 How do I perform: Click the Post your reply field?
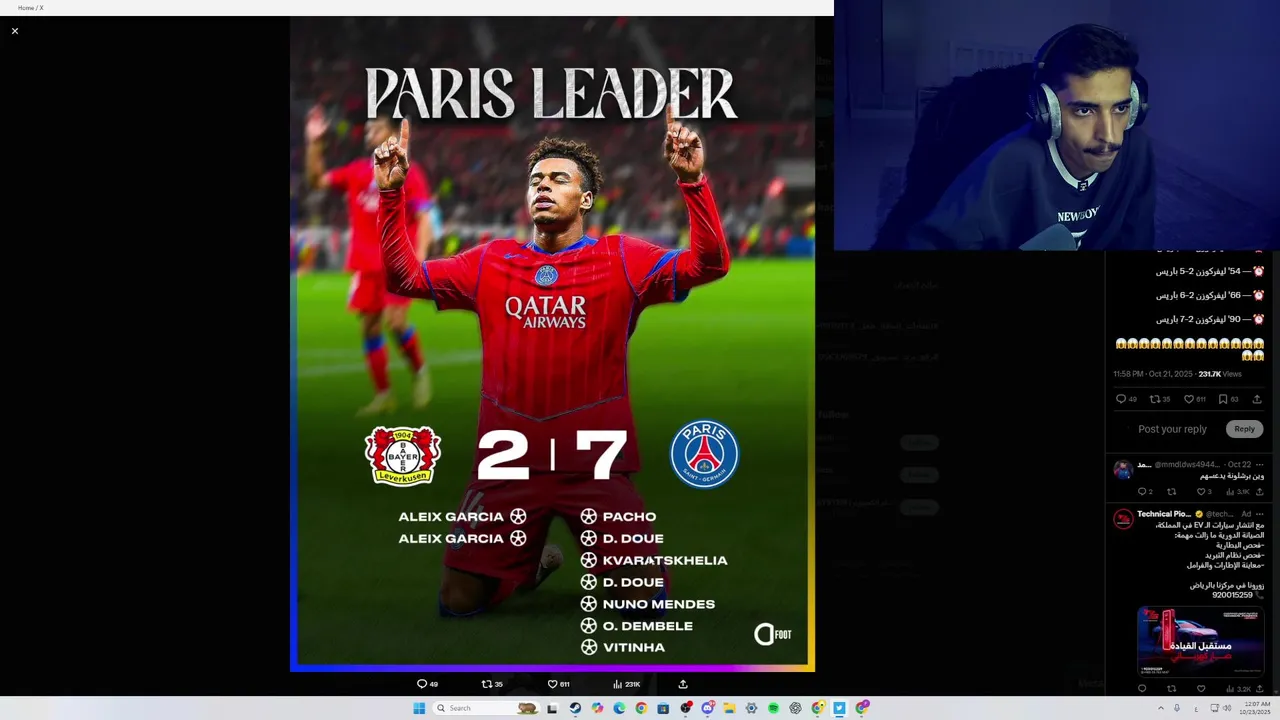1172,429
